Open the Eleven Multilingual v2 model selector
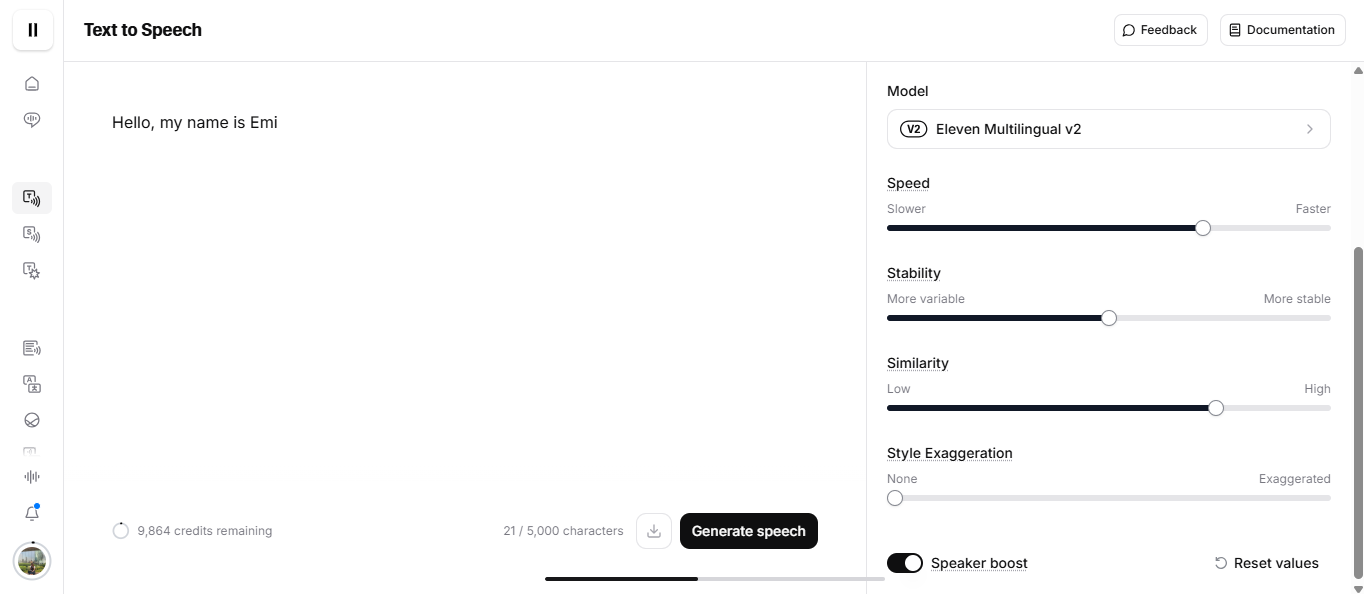Screen dimensions: 1364x594 pos(1108,129)
